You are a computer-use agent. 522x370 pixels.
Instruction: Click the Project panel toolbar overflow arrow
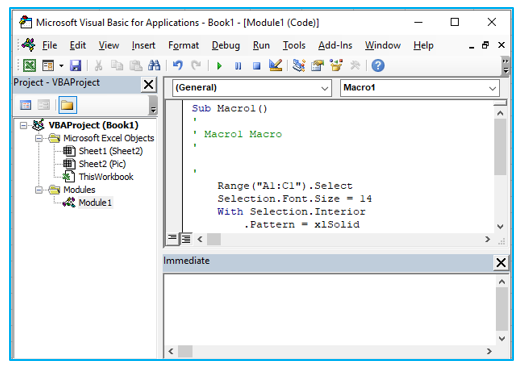pyautogui.click(x=153, y=105)
